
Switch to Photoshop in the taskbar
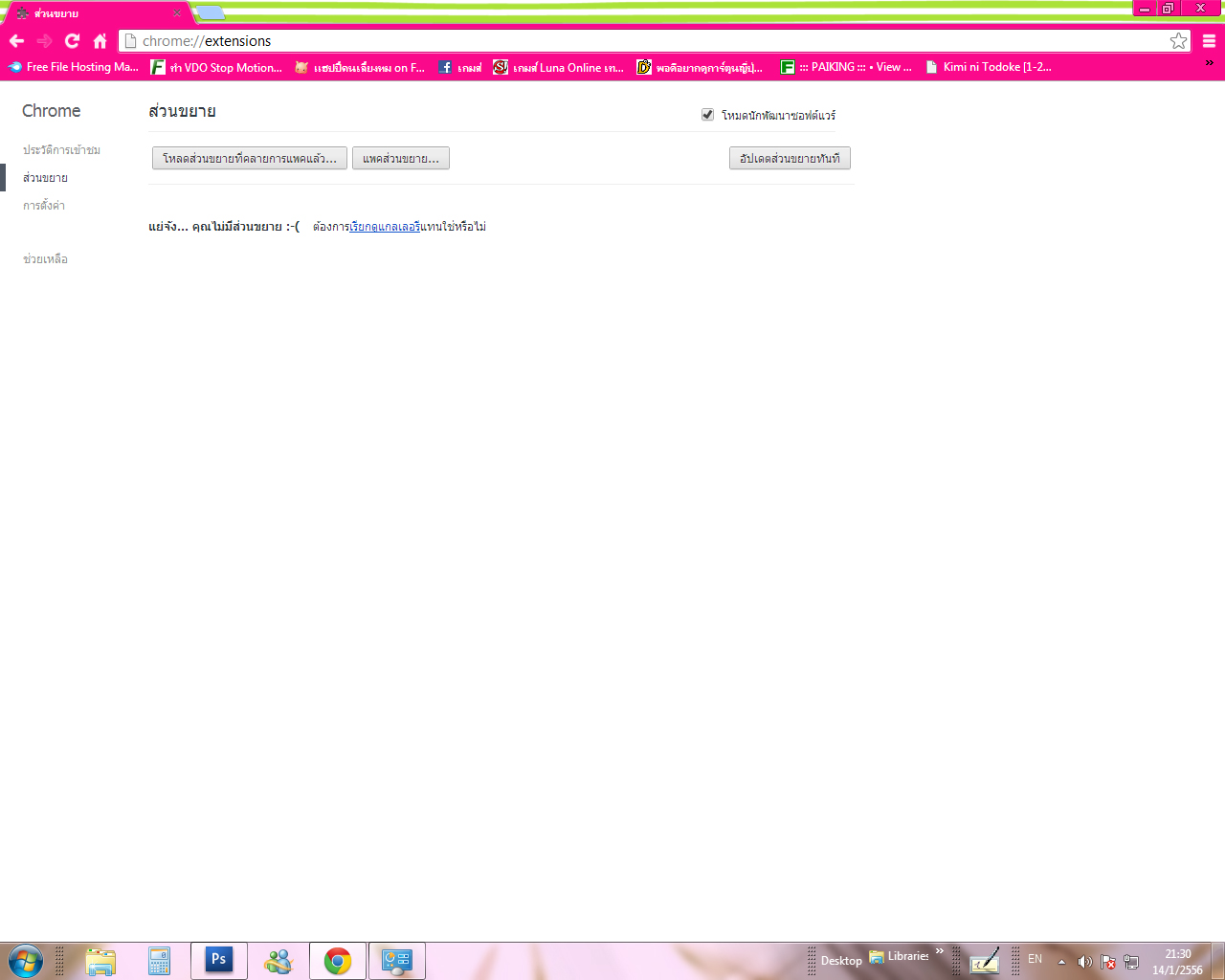click(219, 961)
